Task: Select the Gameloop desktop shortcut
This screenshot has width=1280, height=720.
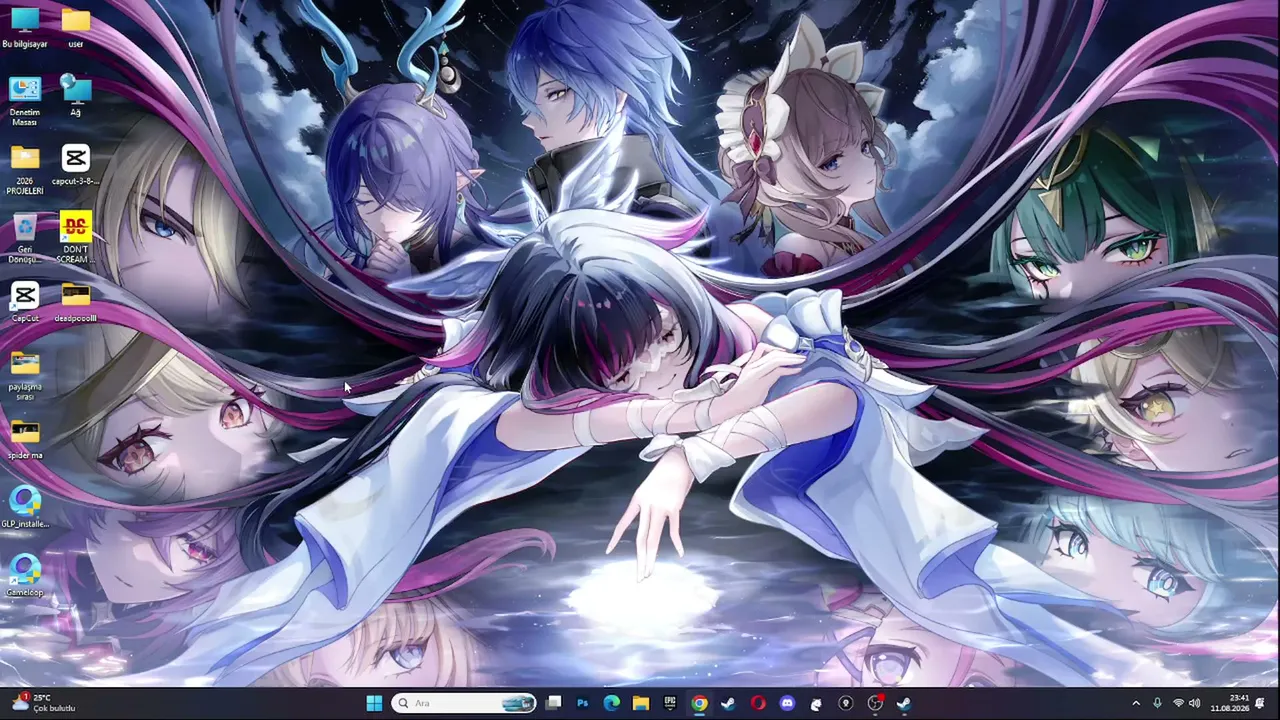Action: pyautogui.click(x=25, y=577)
